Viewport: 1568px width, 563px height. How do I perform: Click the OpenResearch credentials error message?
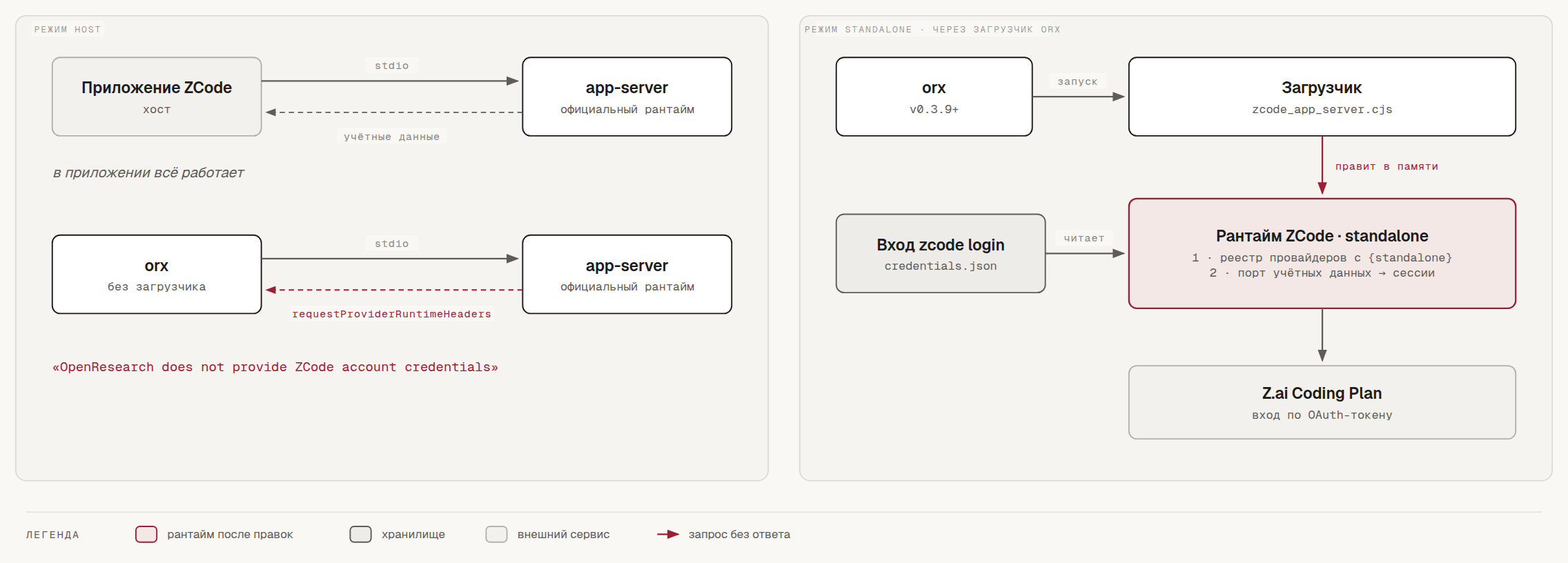(x=275, y=367)
